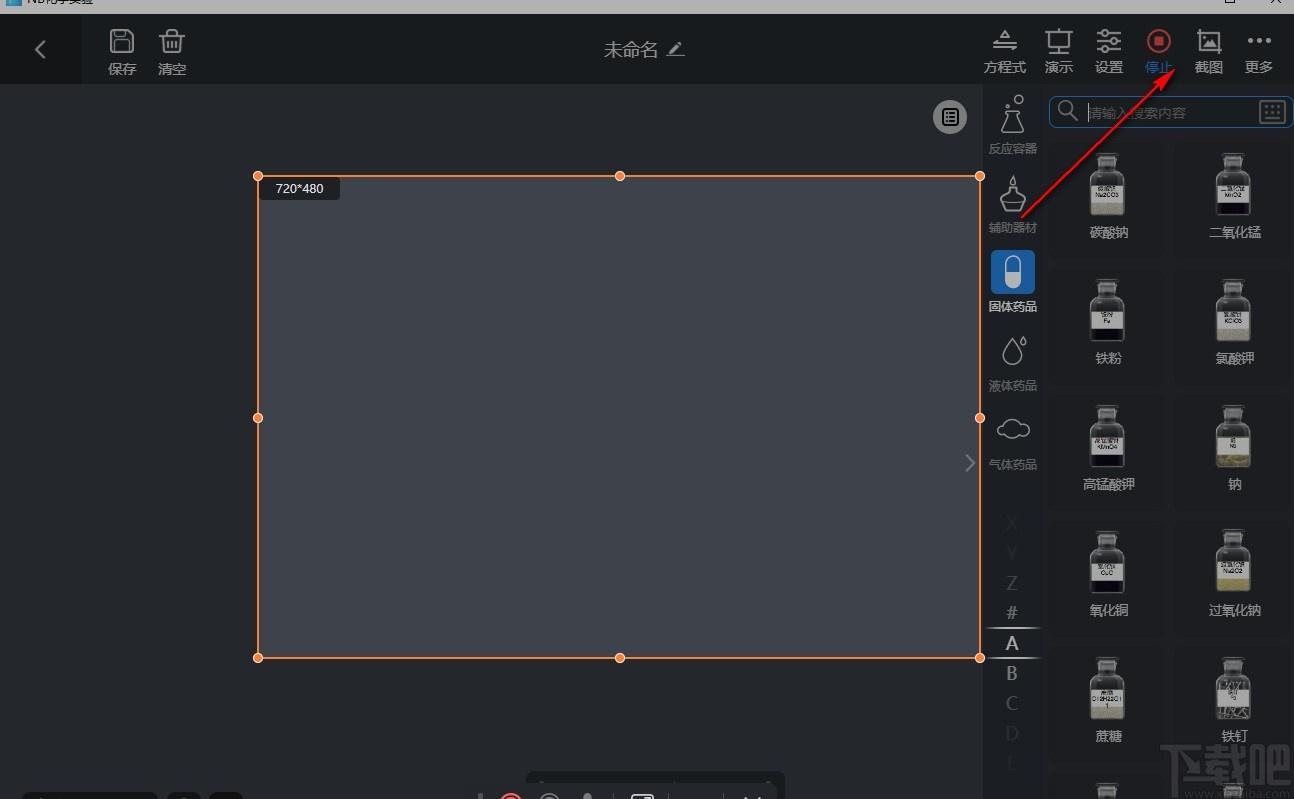Screen dimensions: 1294x799
Task: Click the left-middle handle of the frame
Action: coord(258,417)
